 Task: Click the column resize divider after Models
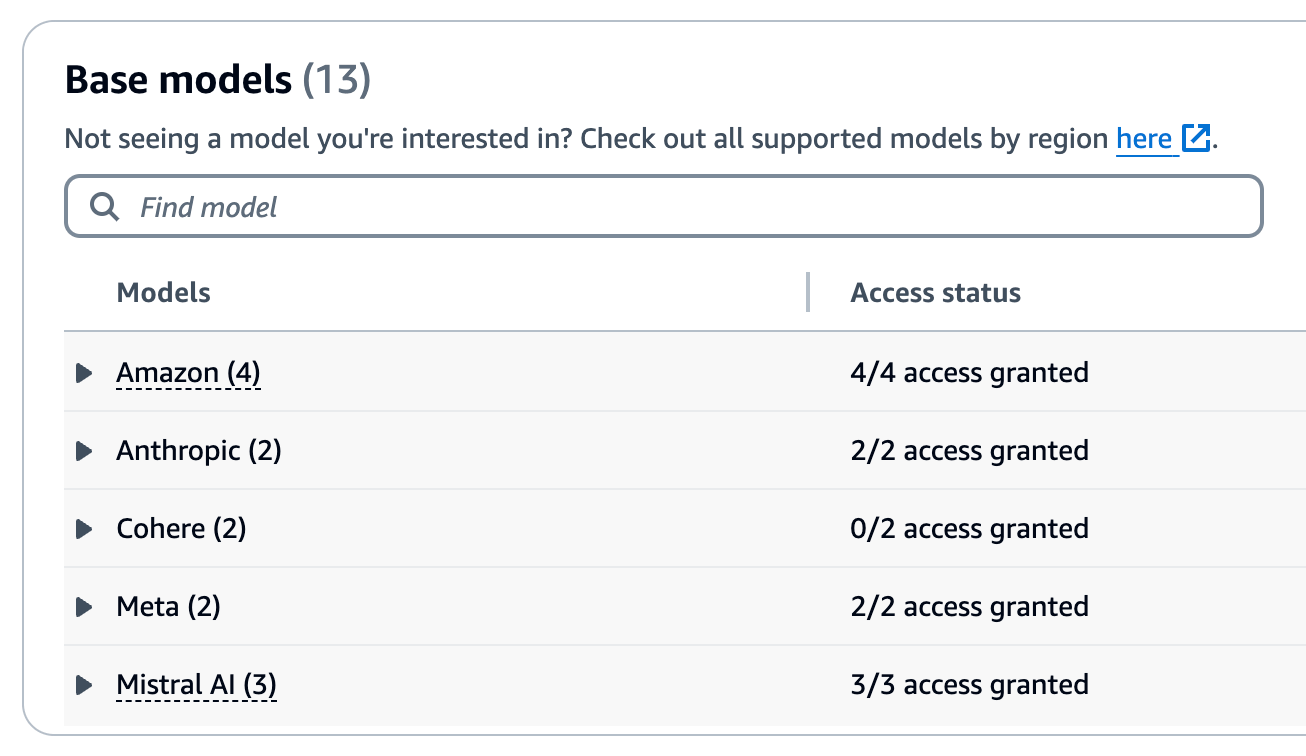[x=807, y=292]
